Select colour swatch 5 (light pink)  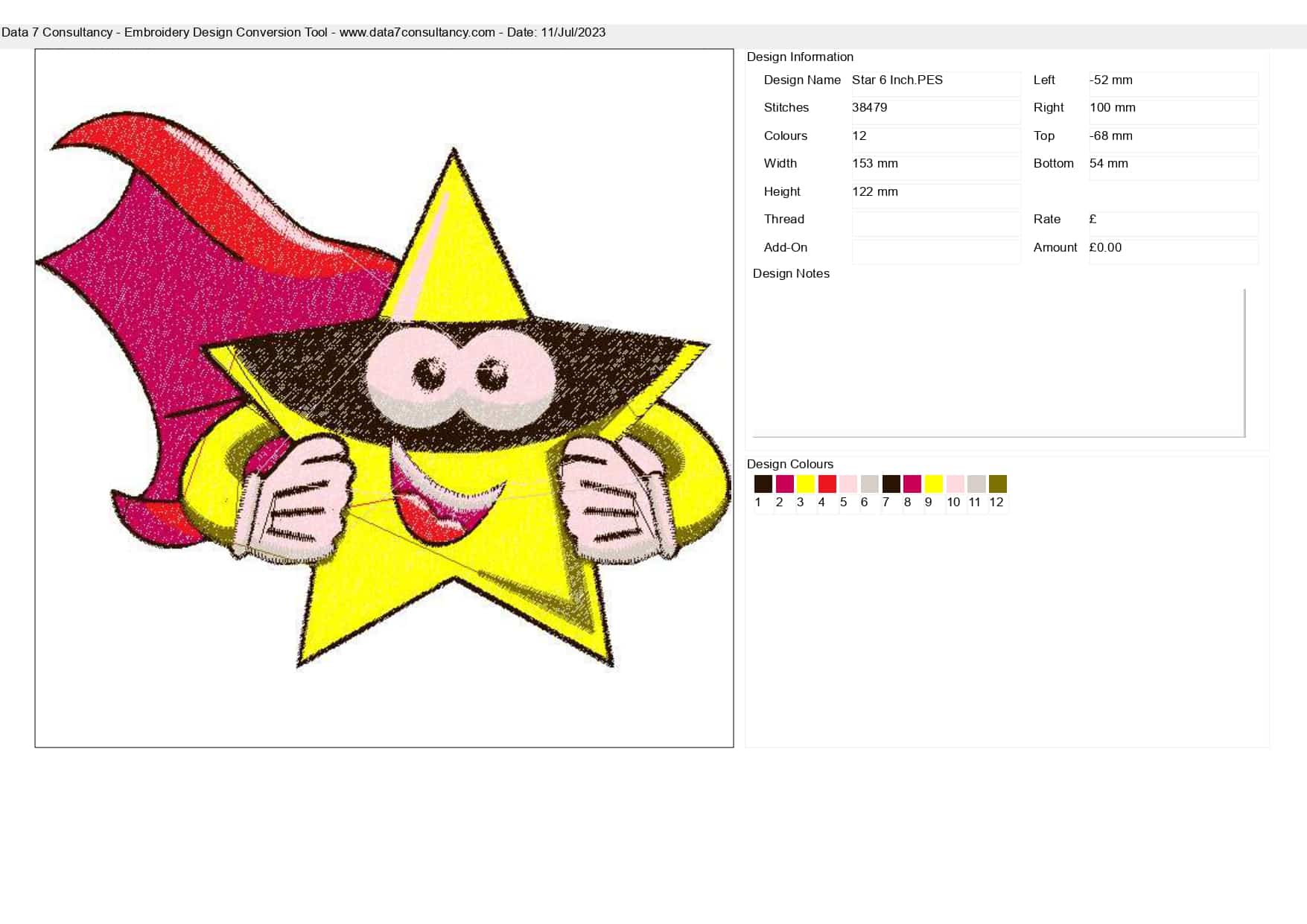(x=848, y=484)
